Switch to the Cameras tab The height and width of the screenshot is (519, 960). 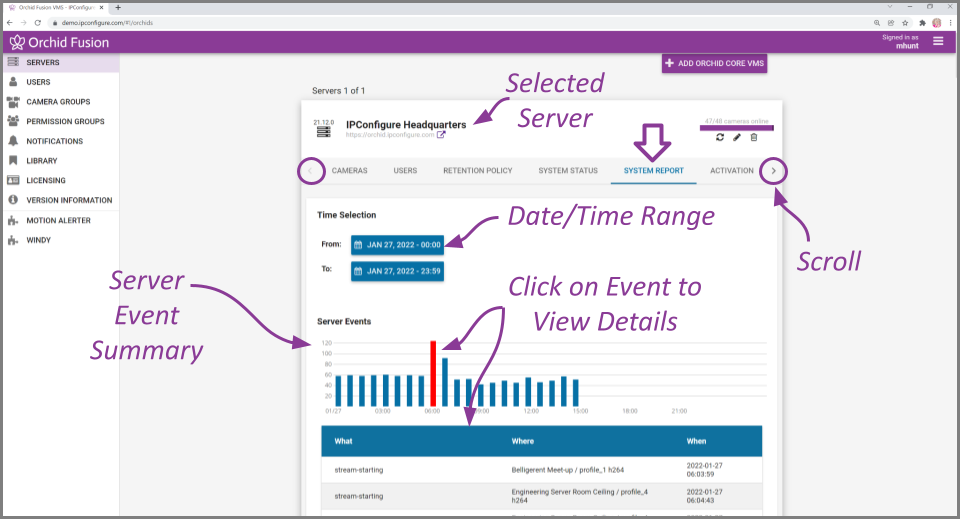pos(350,171)
